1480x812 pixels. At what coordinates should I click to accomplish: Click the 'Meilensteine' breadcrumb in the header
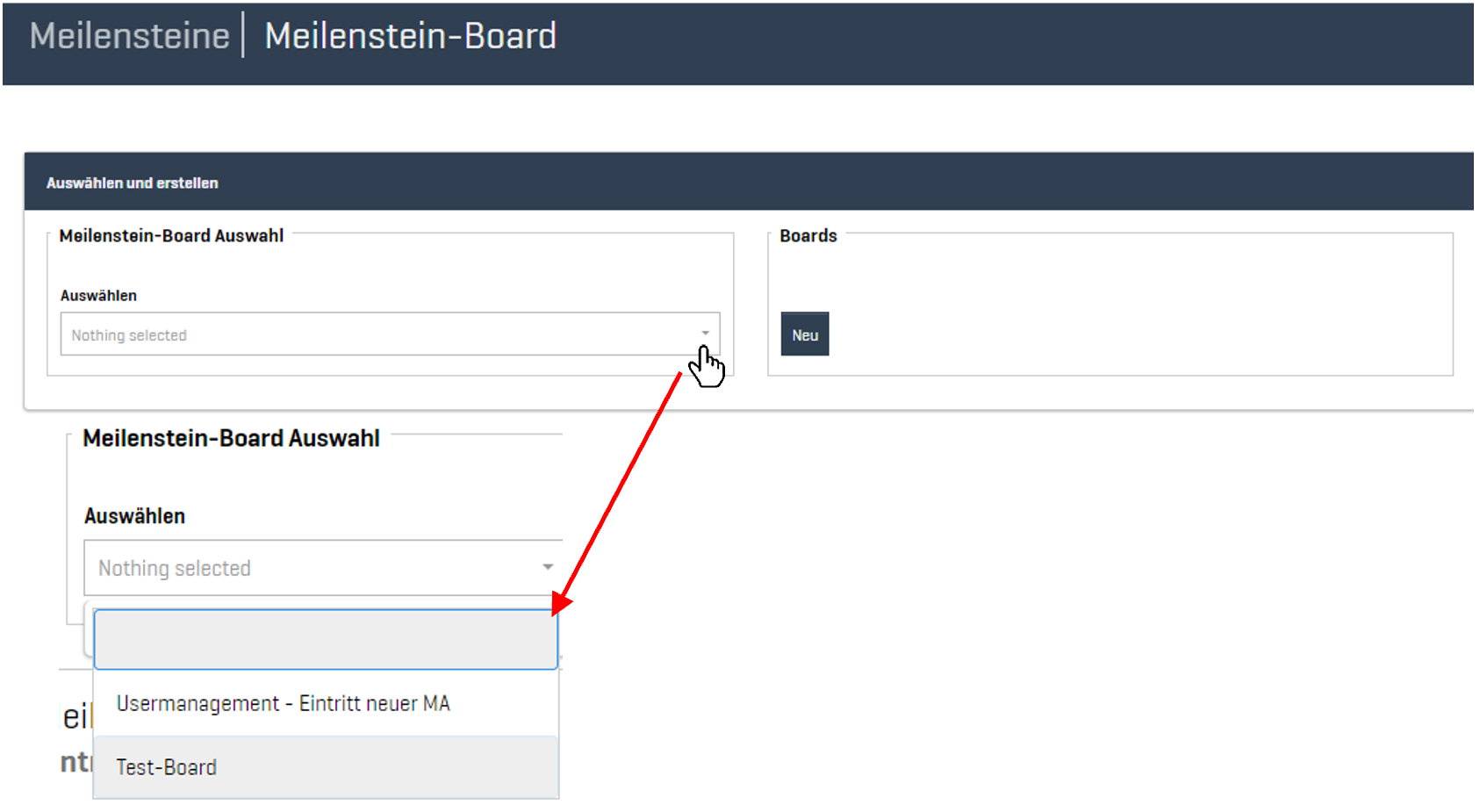pyautogui.click(x=129, y=36)
